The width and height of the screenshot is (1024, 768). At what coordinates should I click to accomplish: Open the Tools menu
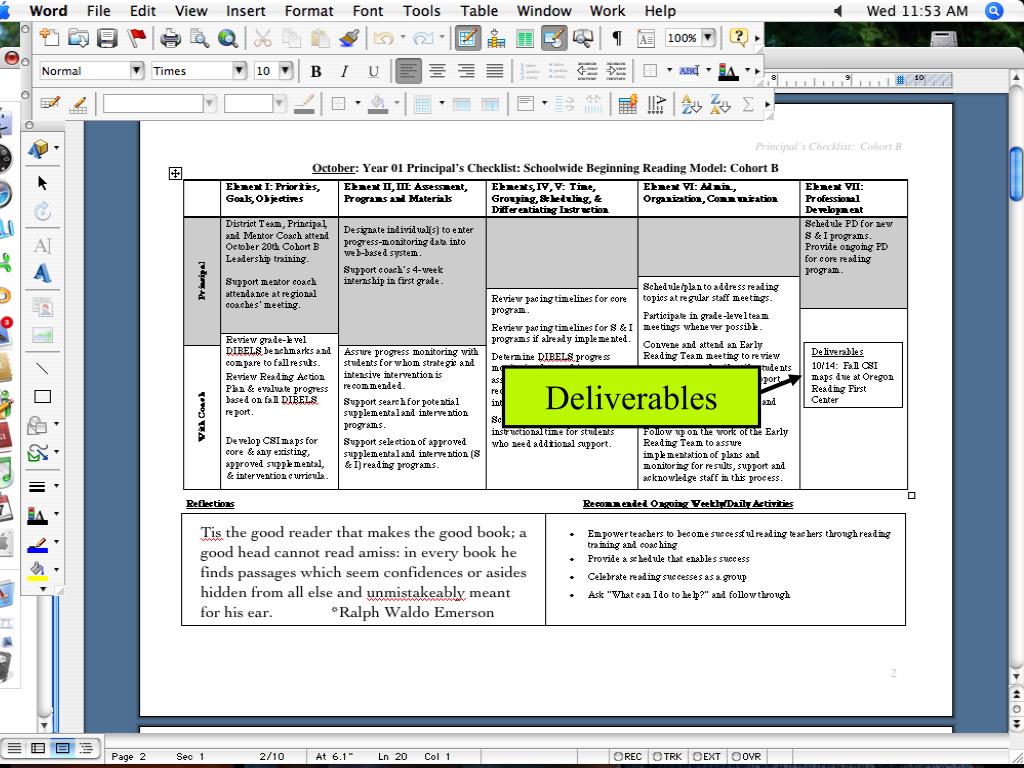point(421,11)
